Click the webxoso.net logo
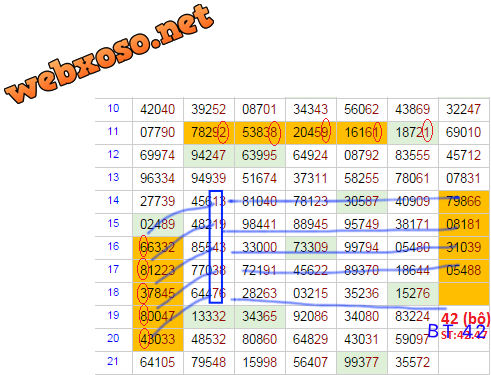Image resolution: width=491 pixels, height=375 pixels. coord(109,53)
